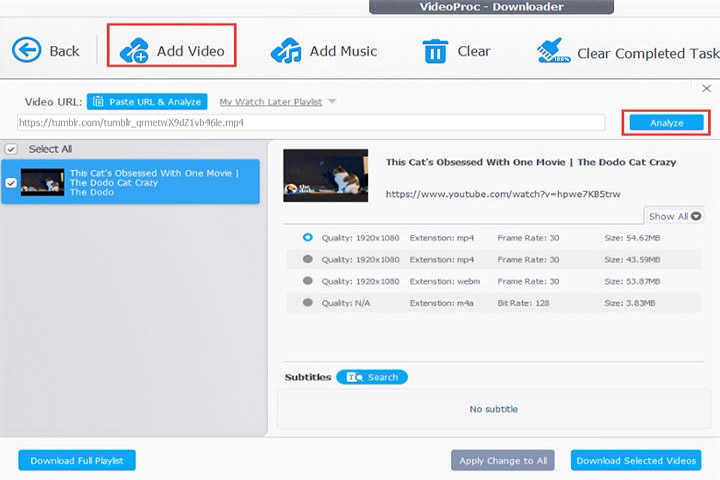Click the subtitle Search magnifier icon
Screen dimensions: 720x480
click(354, 377)
